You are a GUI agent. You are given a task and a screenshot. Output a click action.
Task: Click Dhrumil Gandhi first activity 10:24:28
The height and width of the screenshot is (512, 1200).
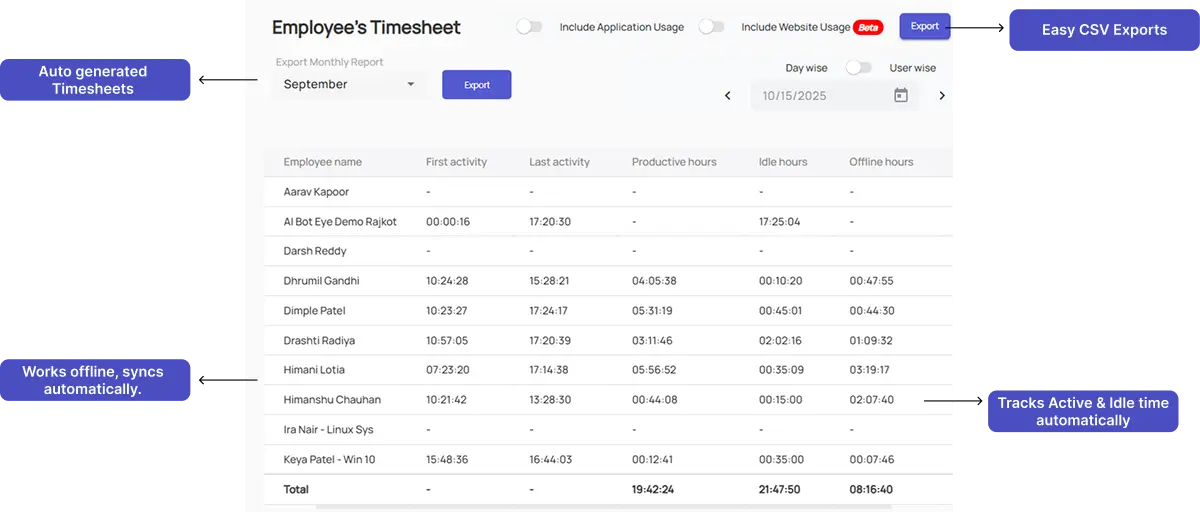point(447,281)
